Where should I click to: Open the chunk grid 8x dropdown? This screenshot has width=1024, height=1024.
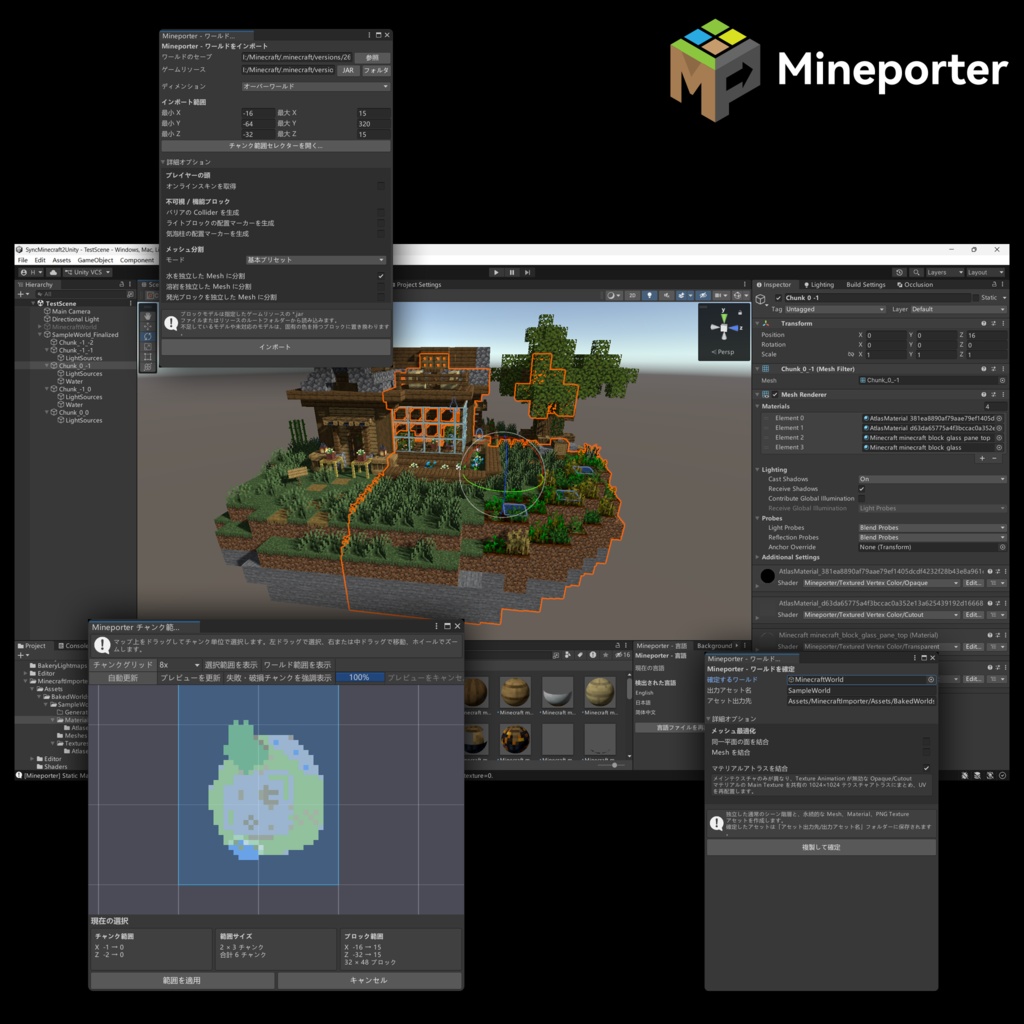179,665
